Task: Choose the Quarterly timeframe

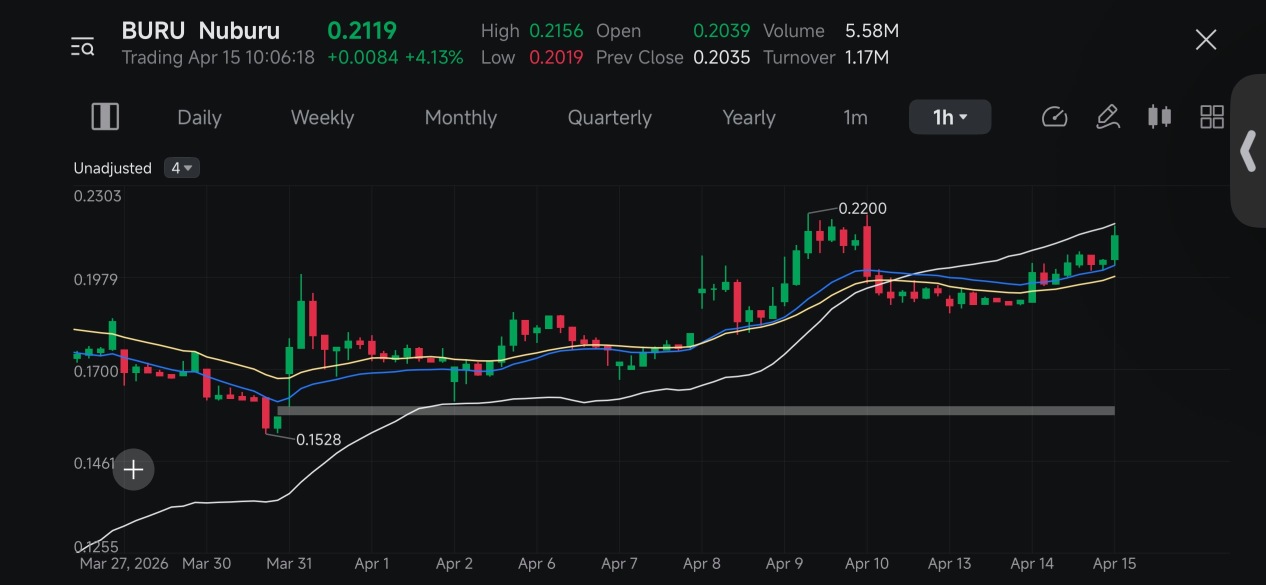Action: (609, 117)
